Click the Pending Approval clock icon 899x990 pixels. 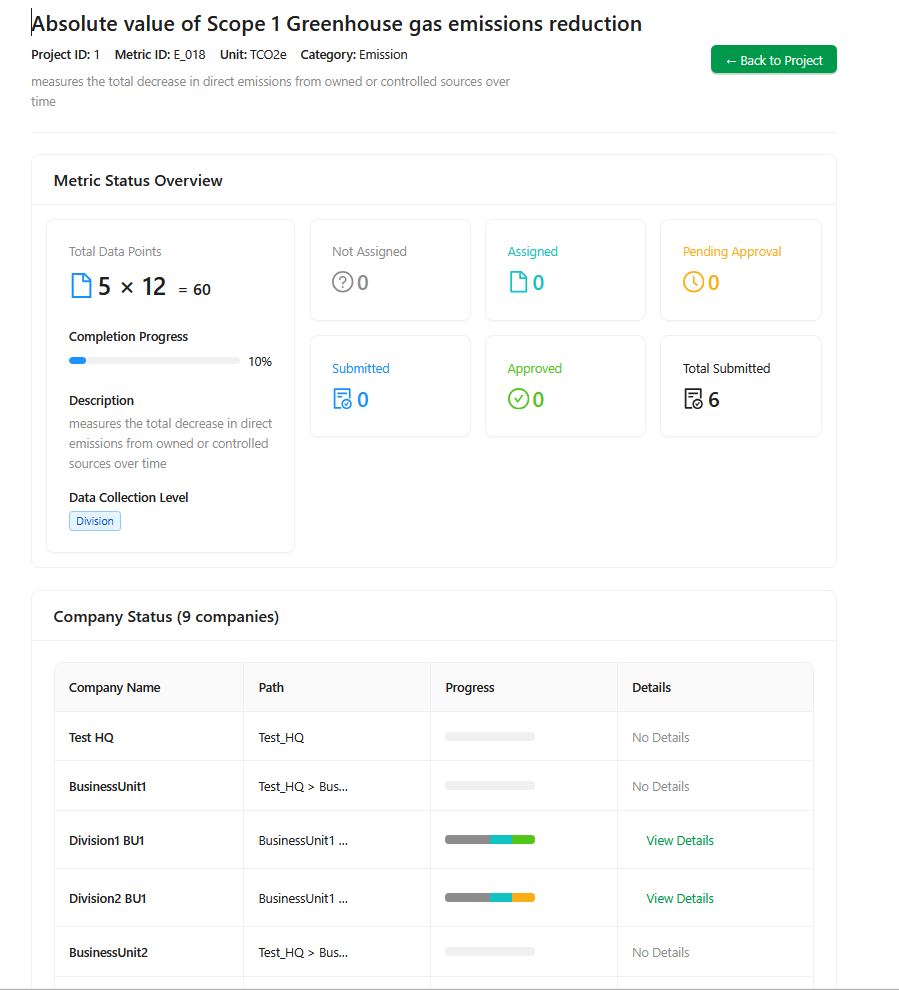pos(693,283)
